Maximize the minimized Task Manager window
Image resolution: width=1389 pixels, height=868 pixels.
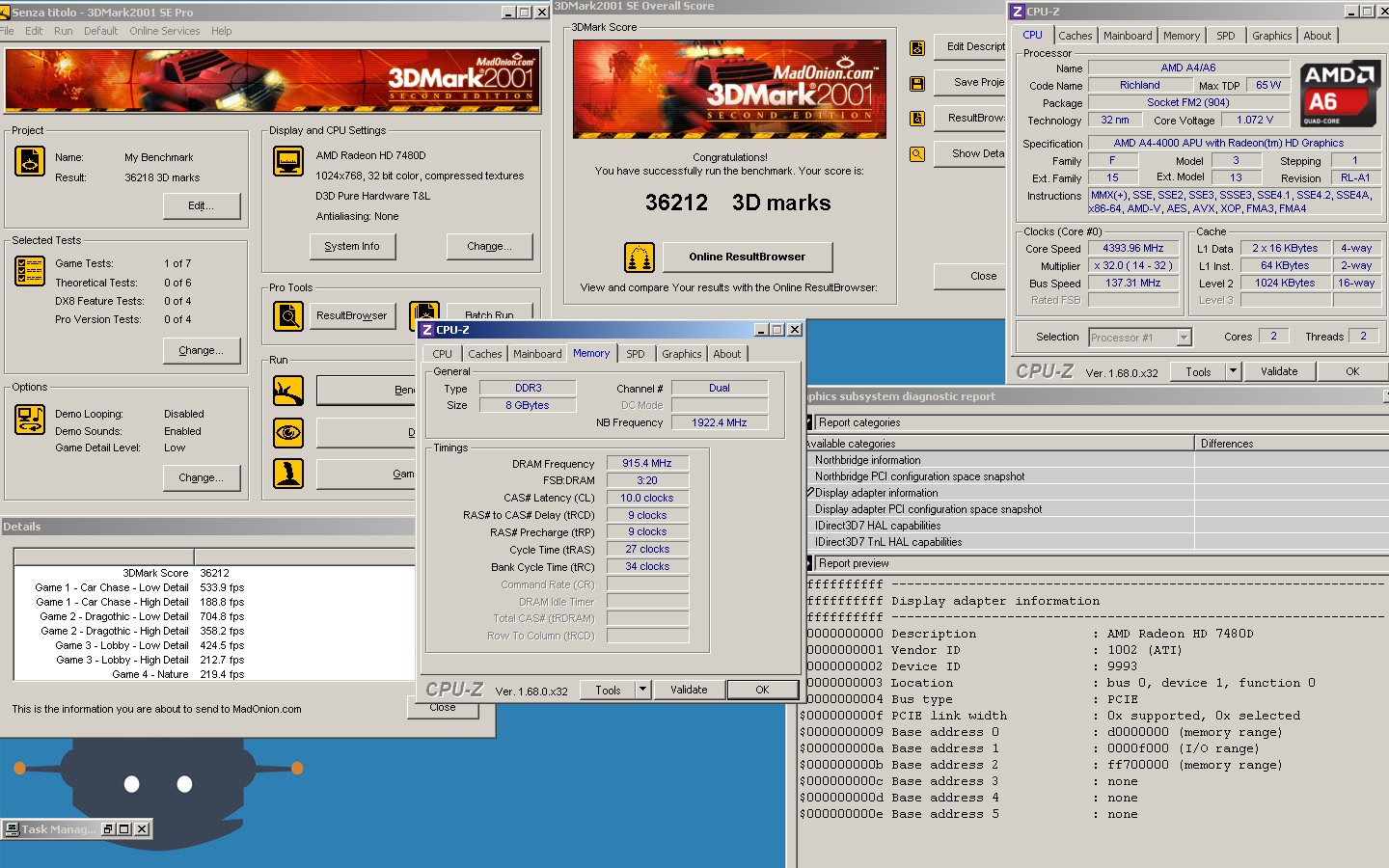point(124,828)
